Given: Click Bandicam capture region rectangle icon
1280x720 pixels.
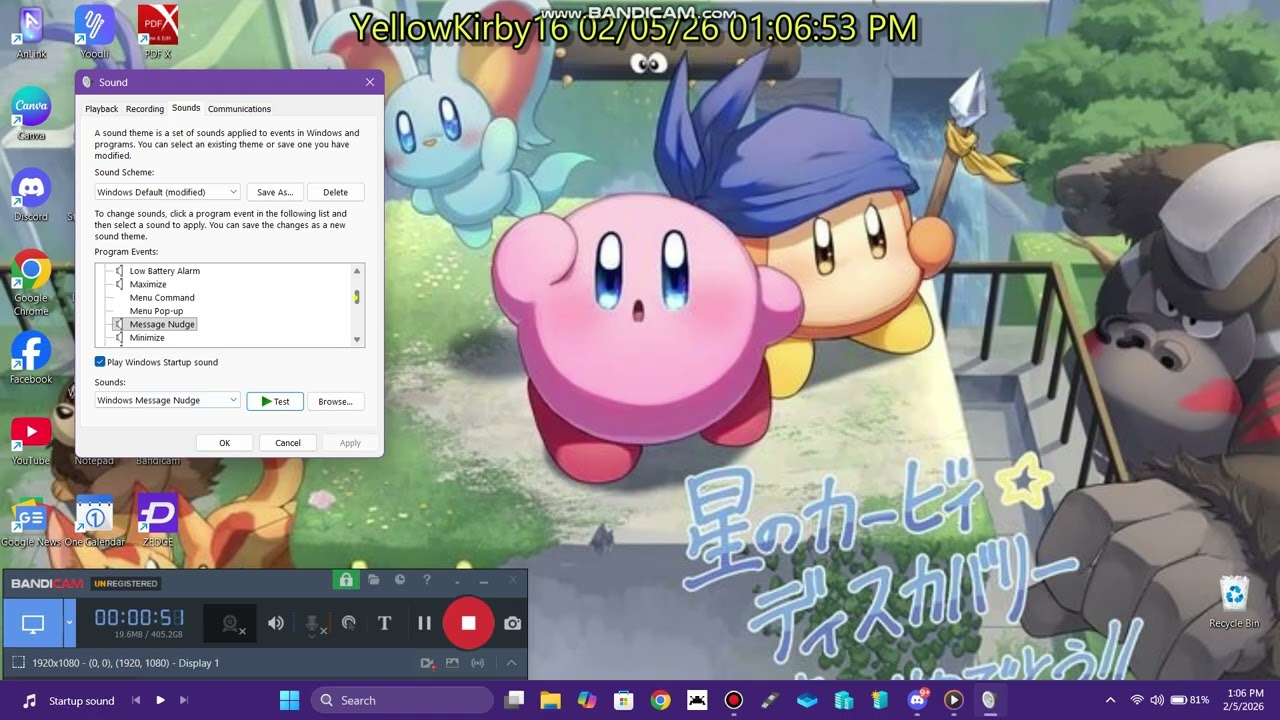Looking at the screenshot, I should pyautogui.click(x=18, y=663).
